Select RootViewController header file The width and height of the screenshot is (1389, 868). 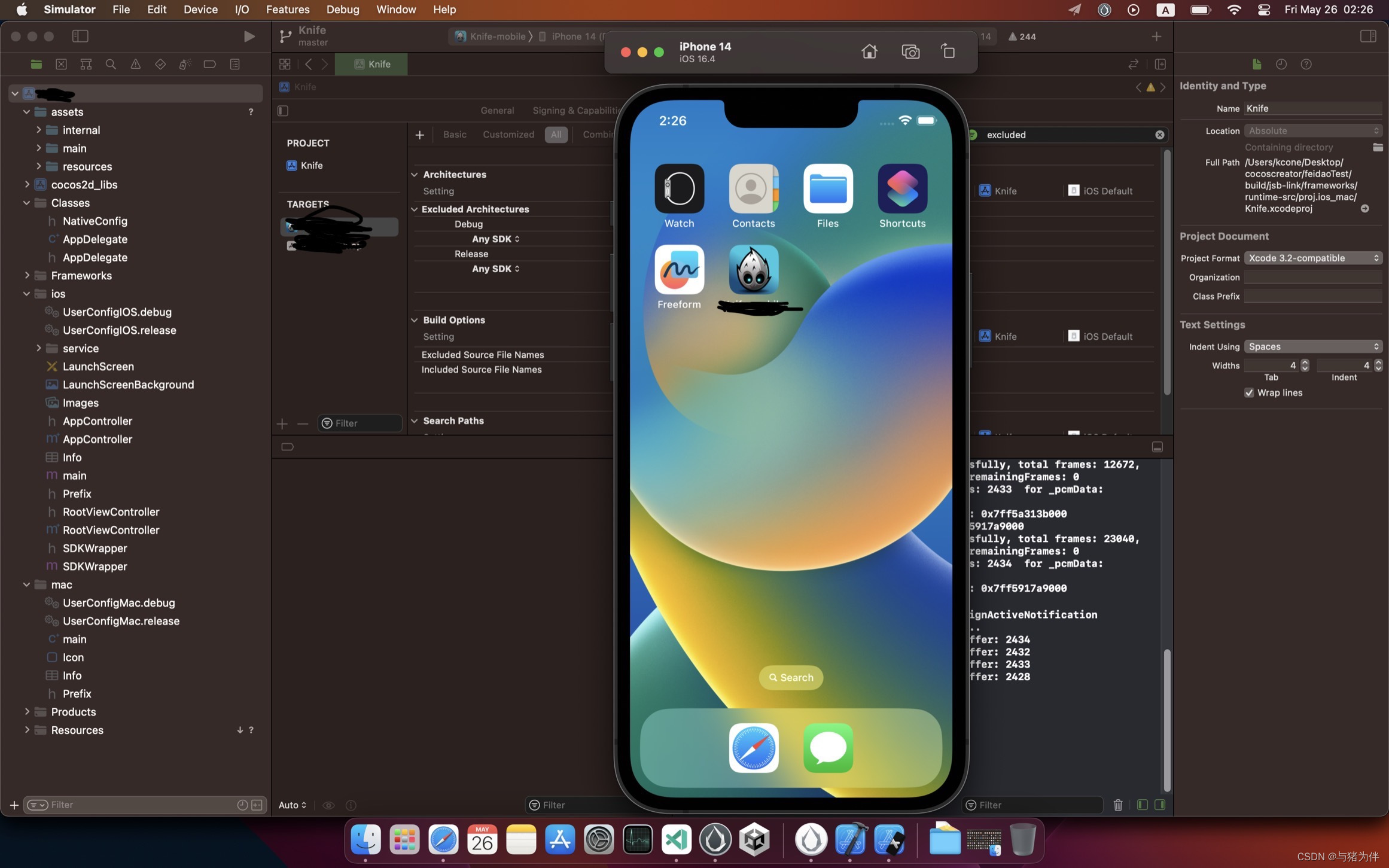click(111, 512)
